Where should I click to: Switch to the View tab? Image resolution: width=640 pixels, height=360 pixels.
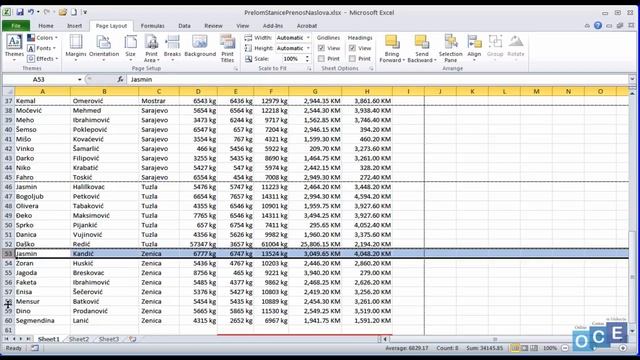tap(242, 26)
